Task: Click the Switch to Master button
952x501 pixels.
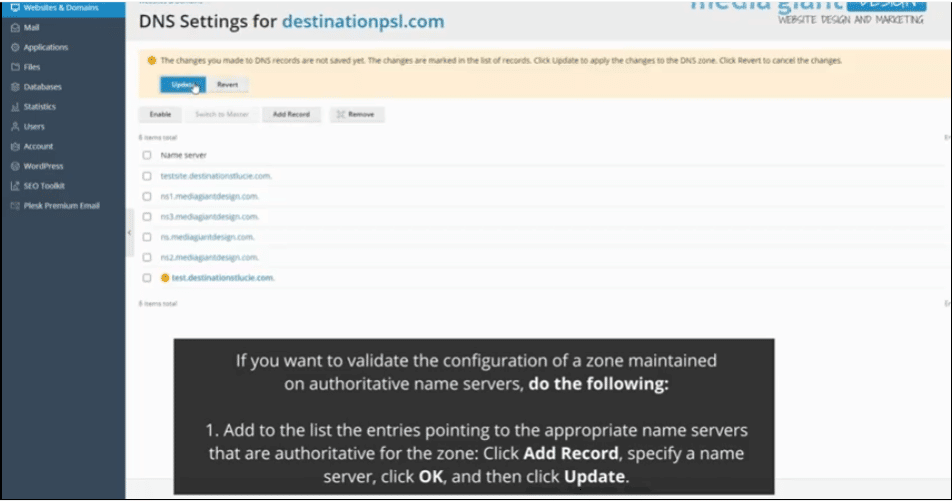Action: [222, 114]
